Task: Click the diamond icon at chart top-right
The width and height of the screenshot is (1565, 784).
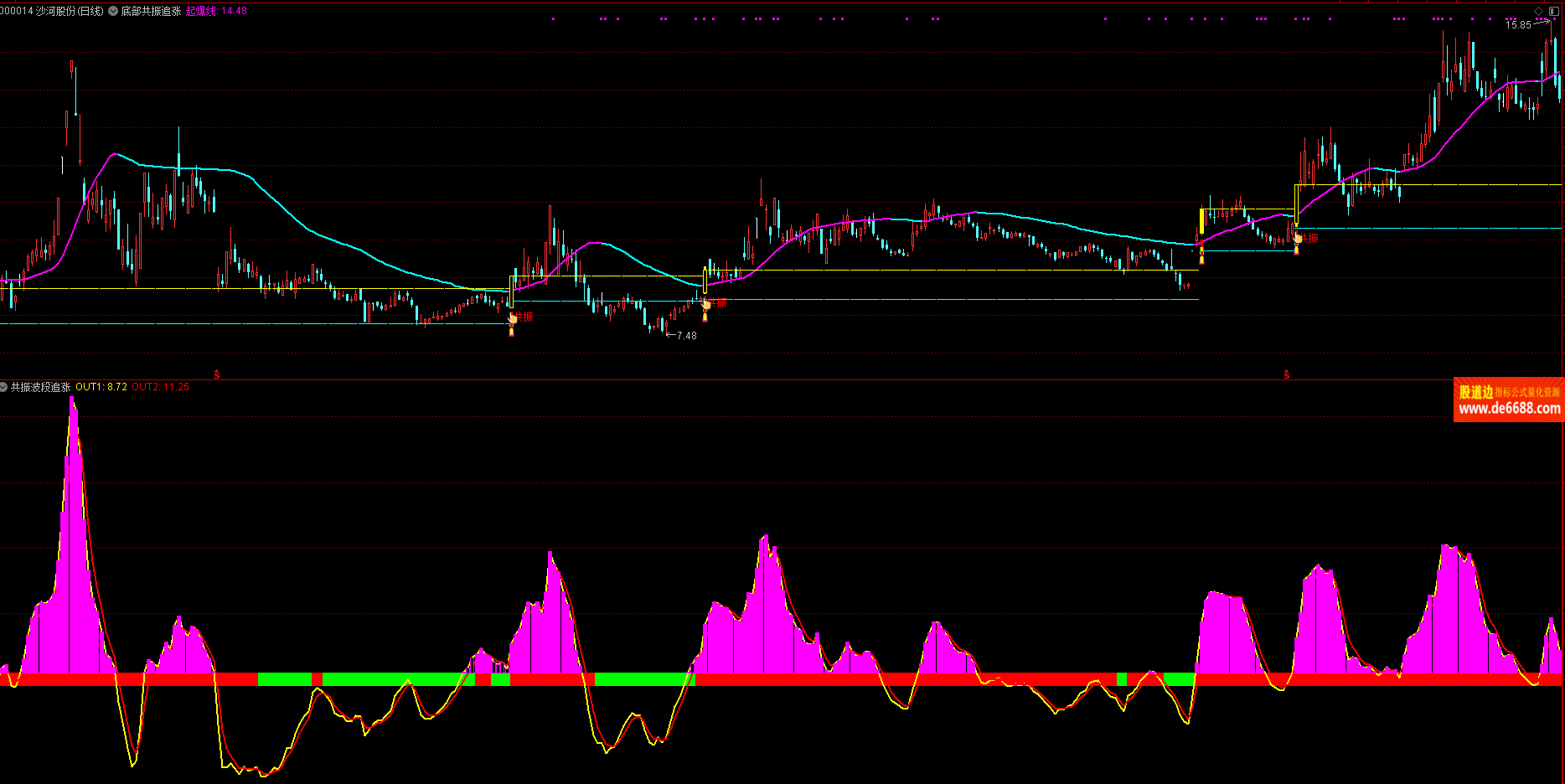Action: tap(1538, 11)
